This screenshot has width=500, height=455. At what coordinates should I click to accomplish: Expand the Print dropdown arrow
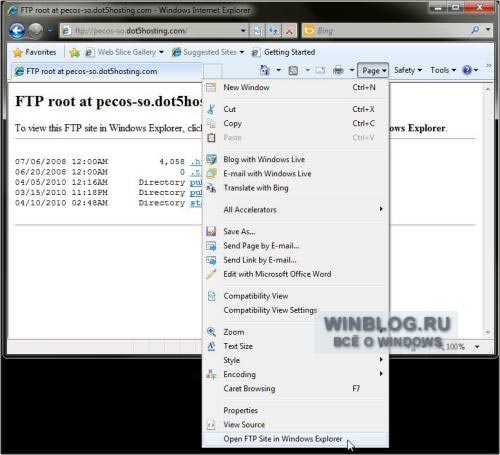point(352,70)
